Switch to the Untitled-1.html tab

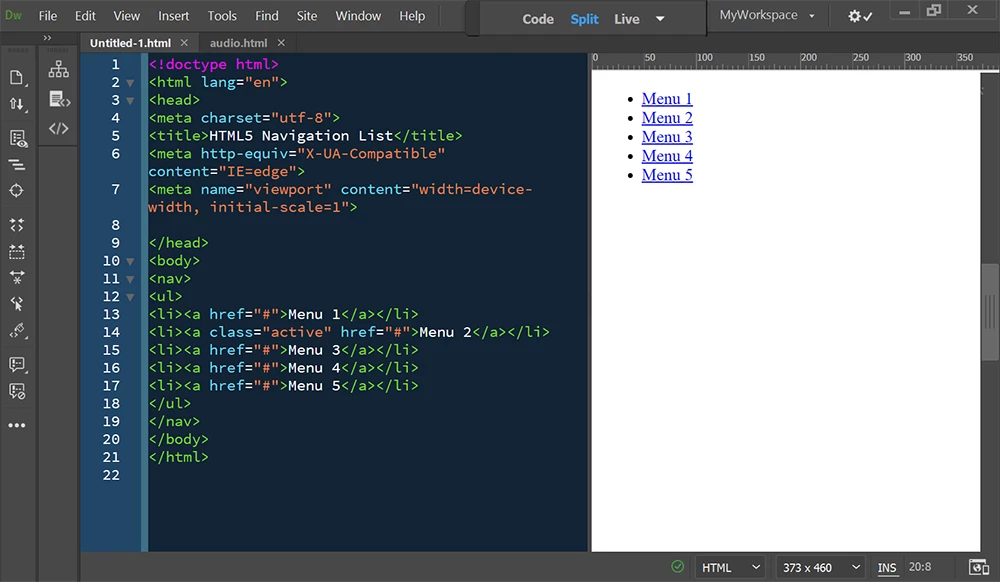[130, 43]
